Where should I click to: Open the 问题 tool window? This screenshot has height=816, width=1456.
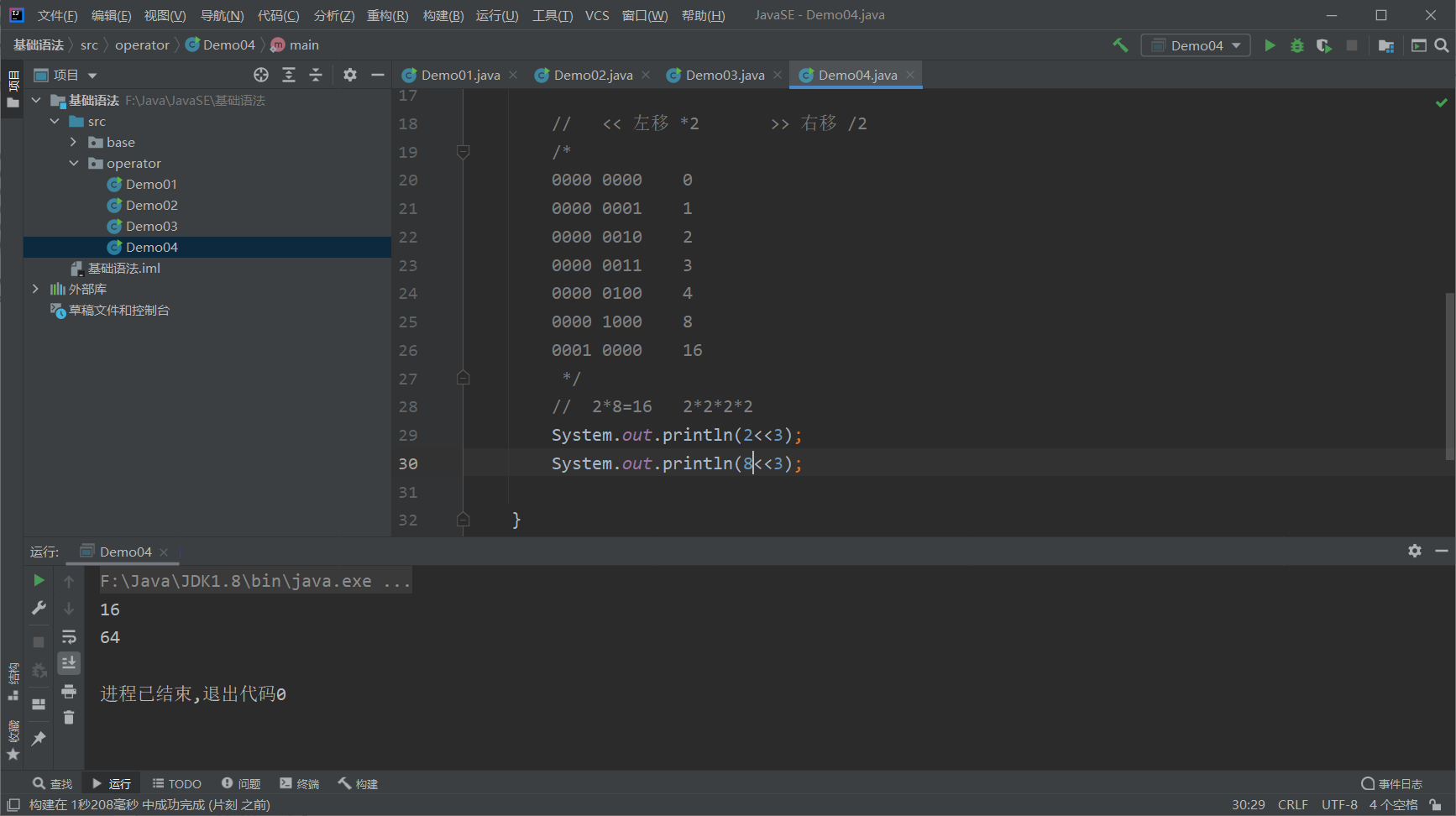coord(241,783)
